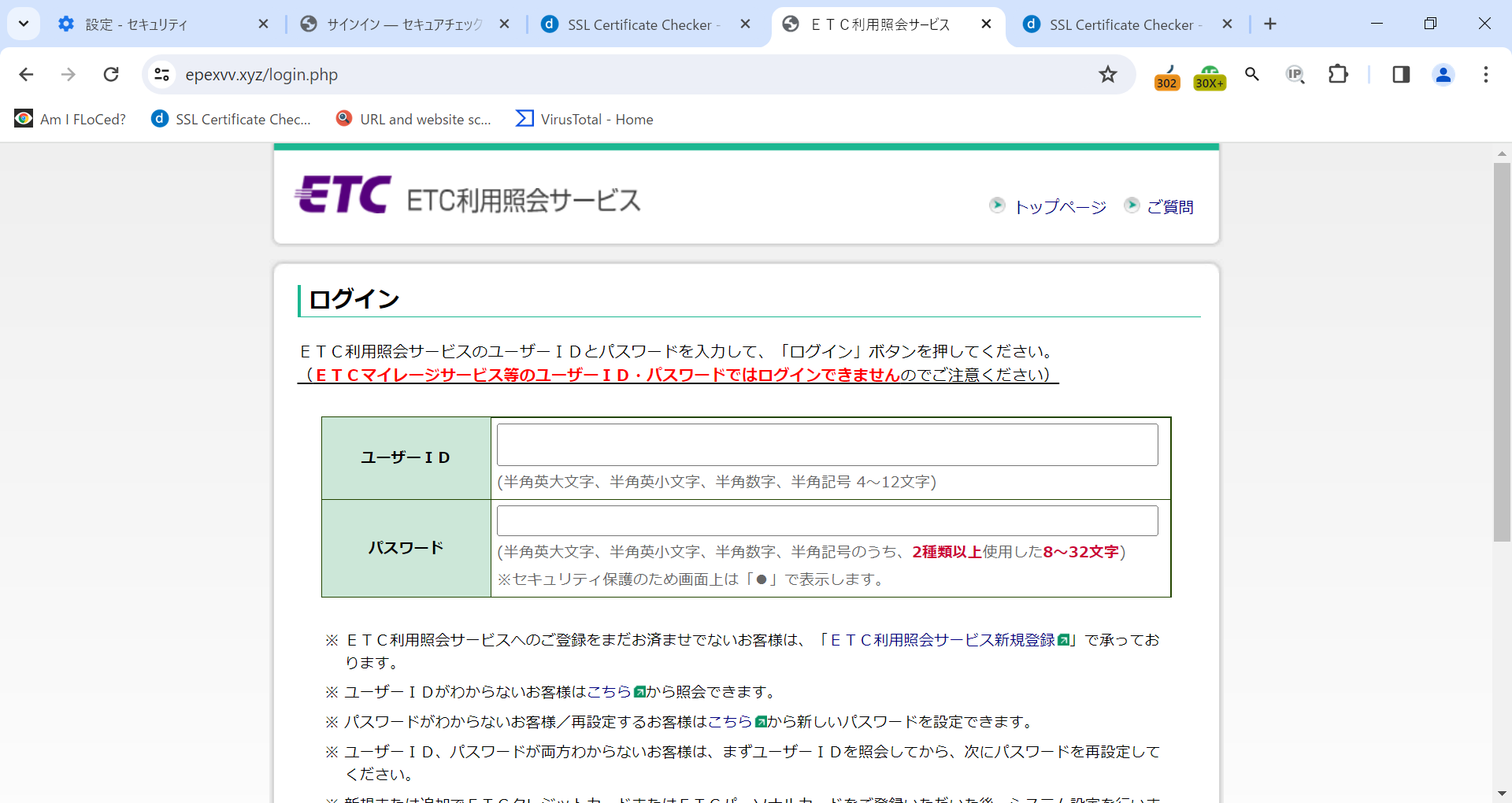Select the ETC利用照会サービス tab
The height and width of the screenshot is (803, 1512).
coord(880,24)
